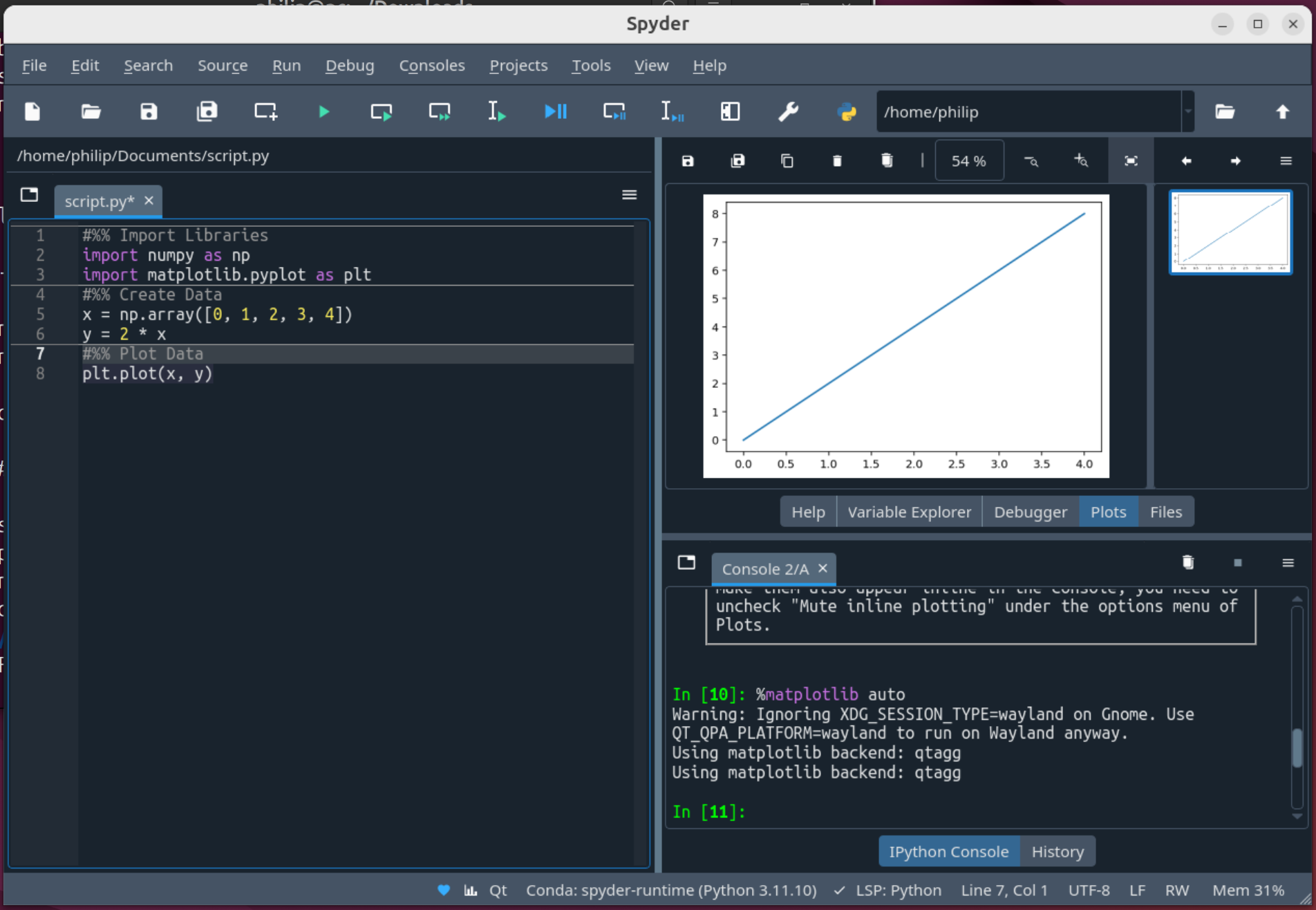
Task: Open Plots pane options menu
Action: 1286,161
